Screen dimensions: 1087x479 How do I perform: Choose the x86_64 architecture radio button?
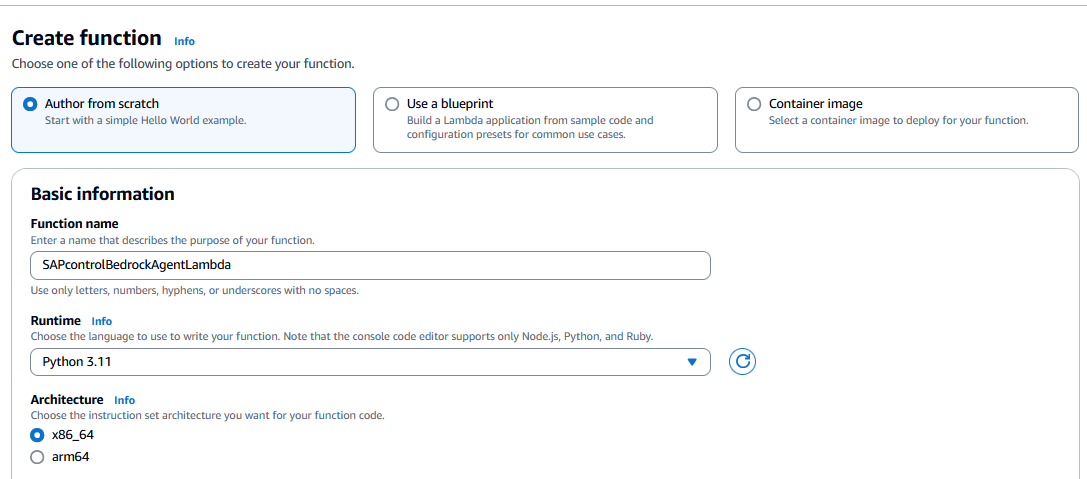point(37,435)
